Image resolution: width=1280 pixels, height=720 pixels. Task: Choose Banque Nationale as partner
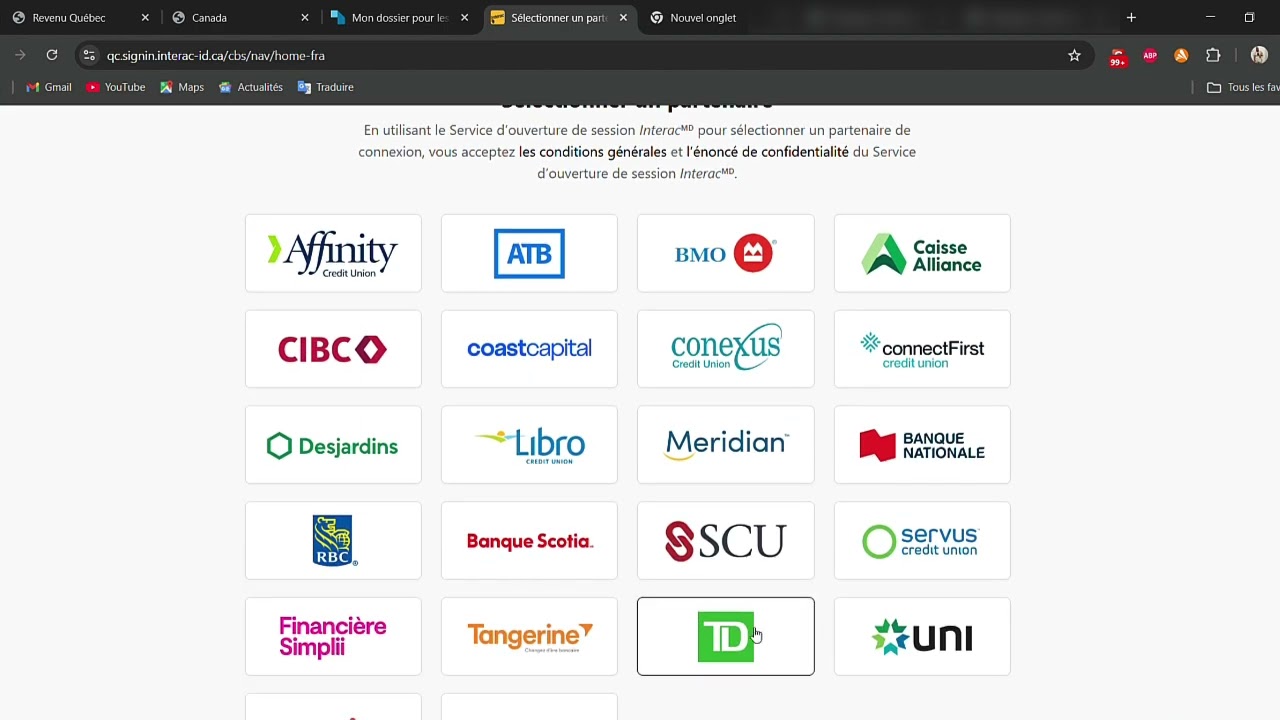[922, 445]
